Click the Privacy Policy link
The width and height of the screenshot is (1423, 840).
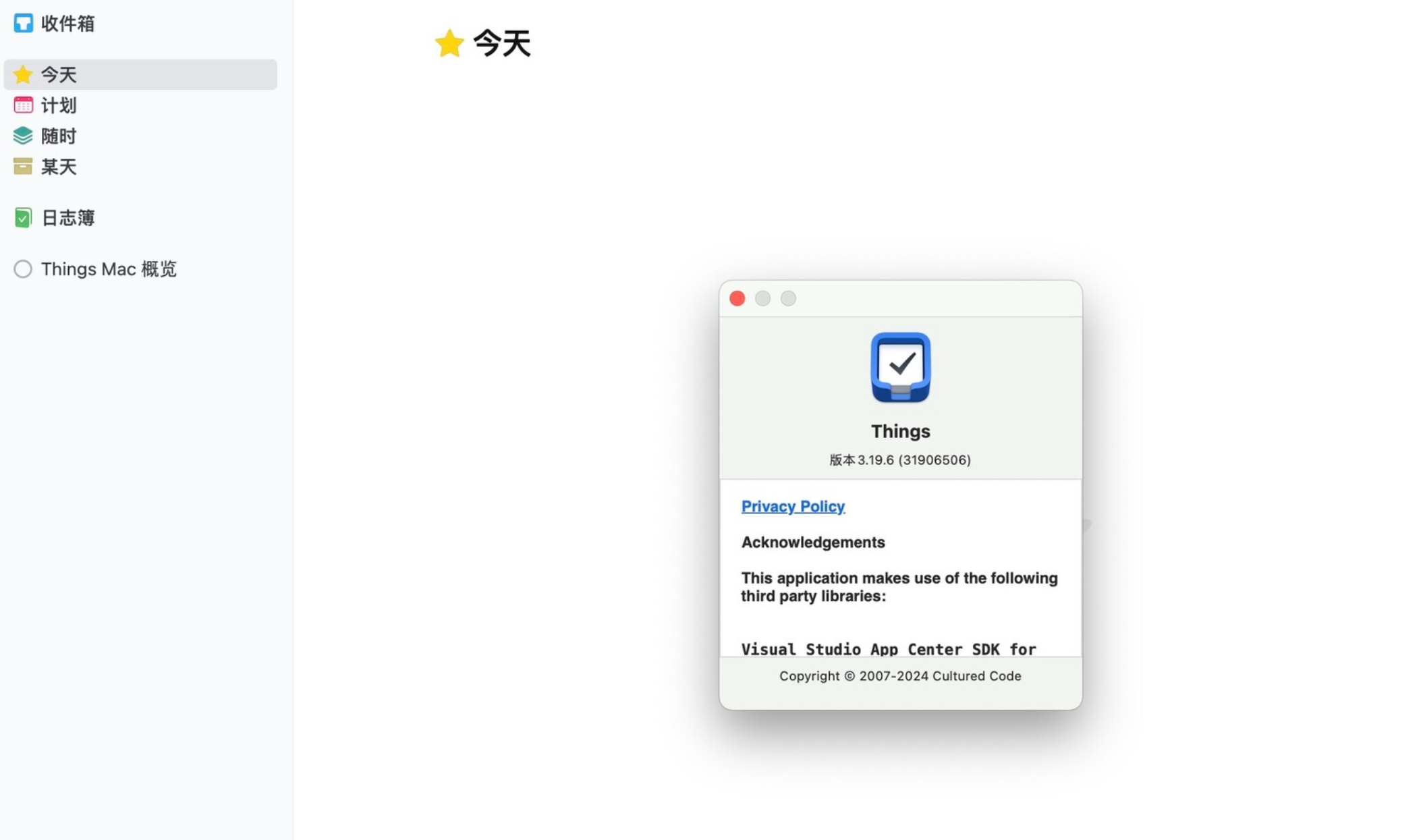(x=793, y=506)
